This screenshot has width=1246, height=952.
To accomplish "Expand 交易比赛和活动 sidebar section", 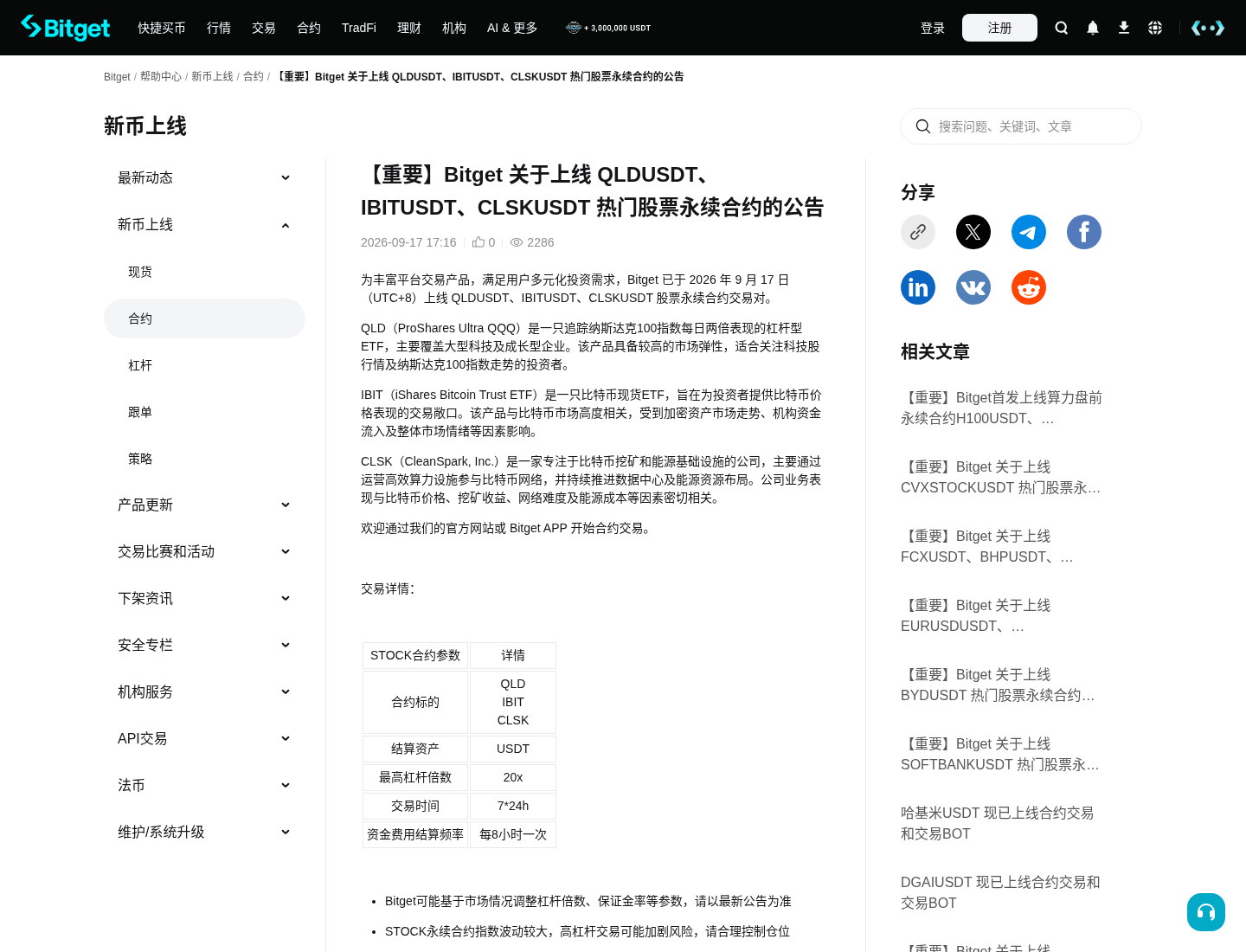I will (x=204, y=551).
